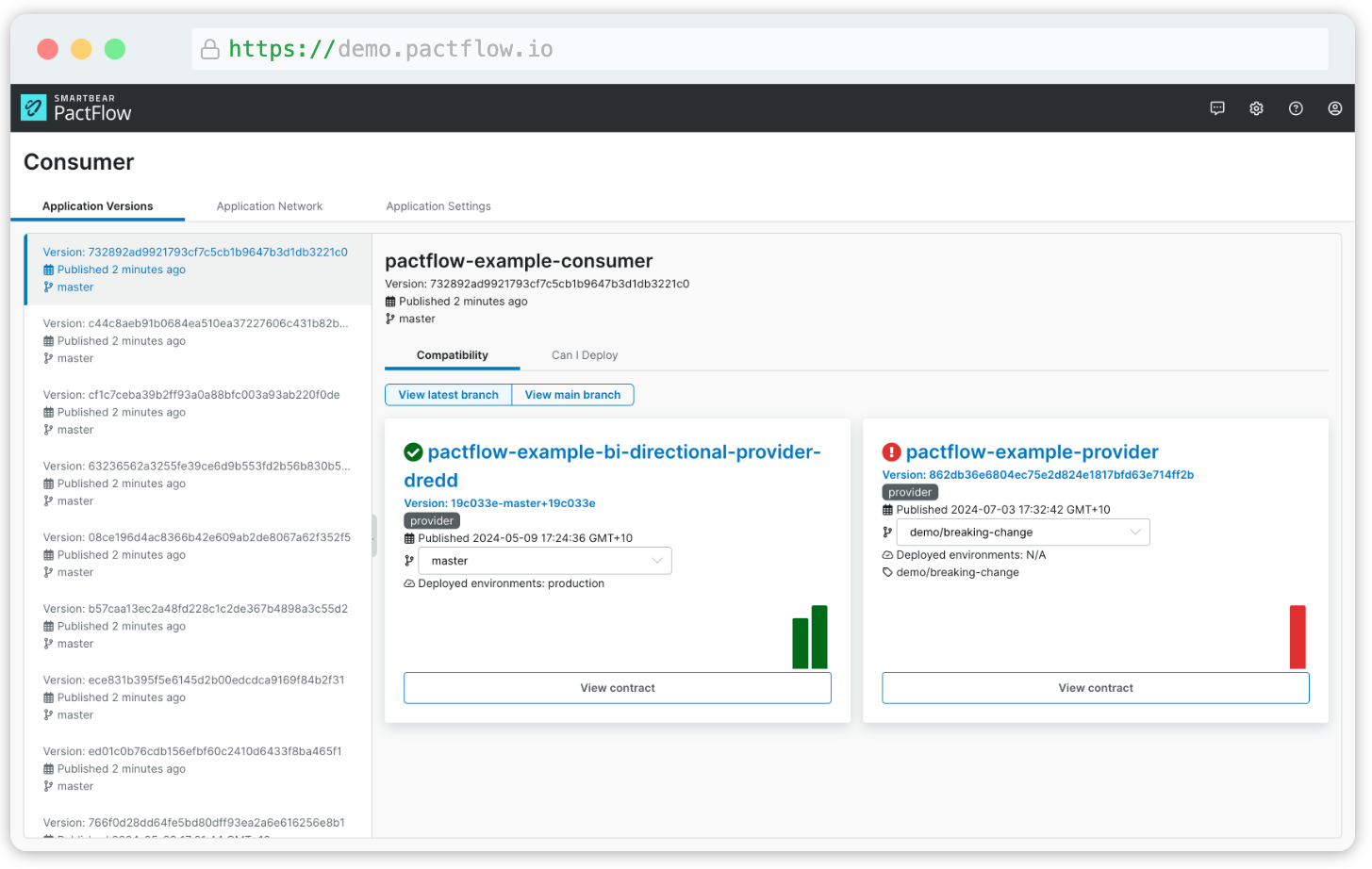Image resolution: width=1372 pixels, height=869 pixels.
Task: Click the PactFlow logo icon
Action: (34, 107)
